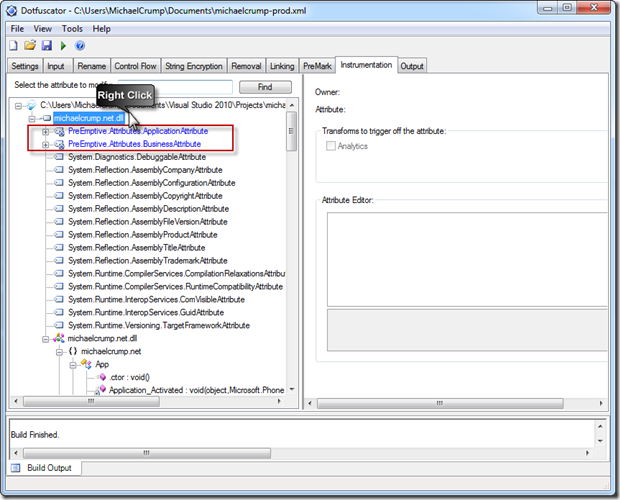Click the tree's horizontal scrollbar thumb
The width and height of the screenshot is (620, 500).
pos(91,402)
